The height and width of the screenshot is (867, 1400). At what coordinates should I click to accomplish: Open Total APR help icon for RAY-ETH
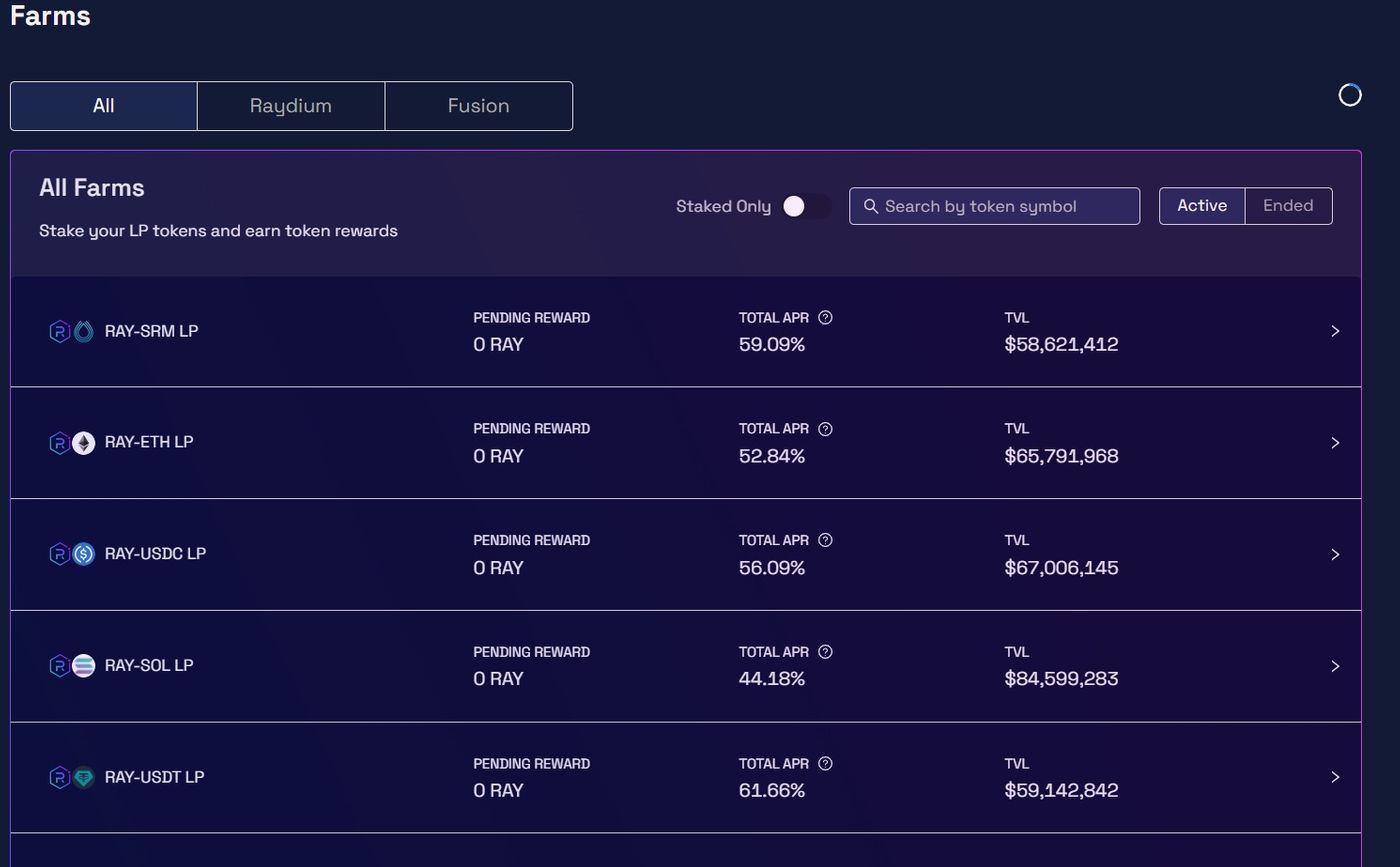[x=825, y=429]
